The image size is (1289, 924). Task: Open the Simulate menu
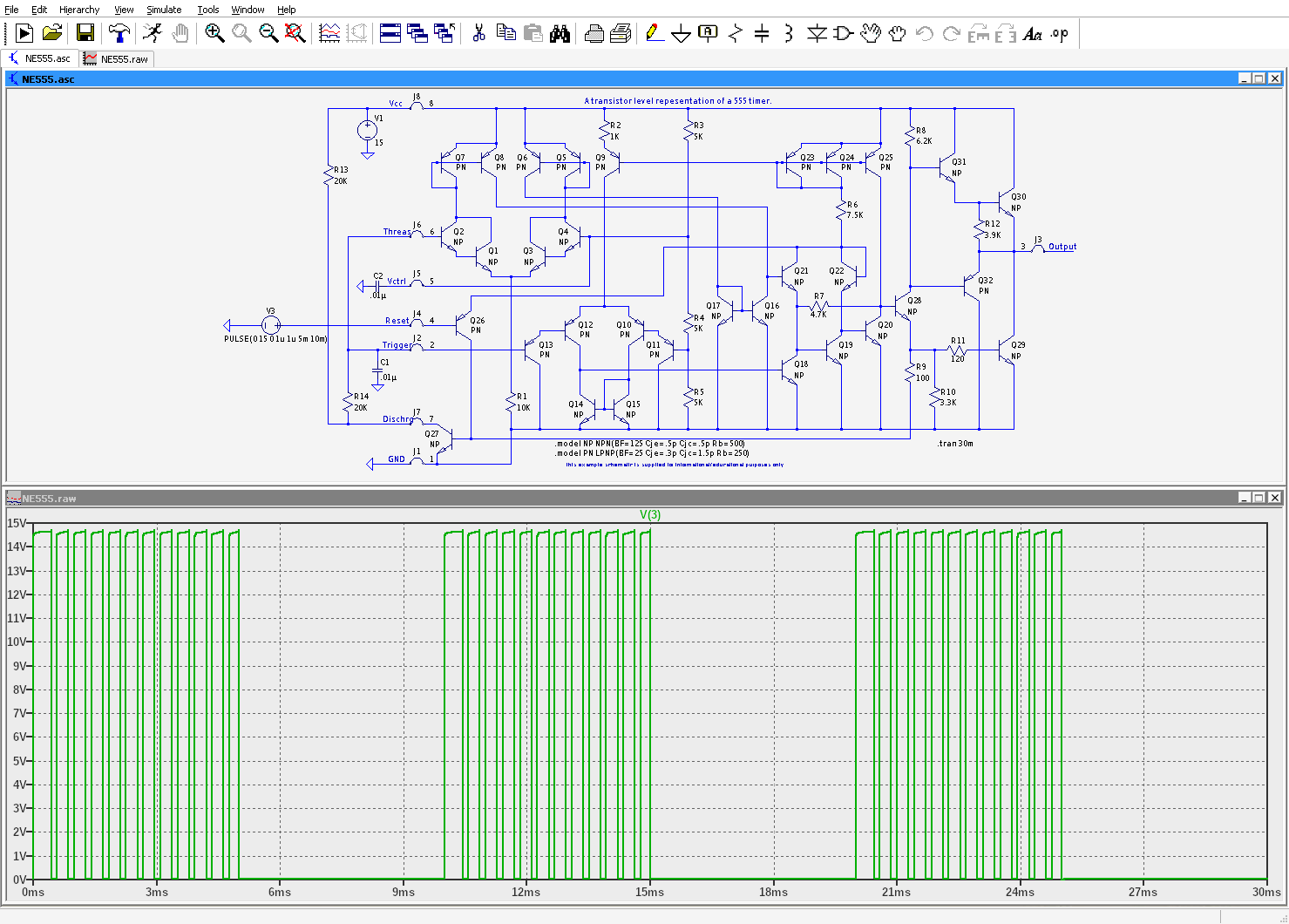[164, 10]
